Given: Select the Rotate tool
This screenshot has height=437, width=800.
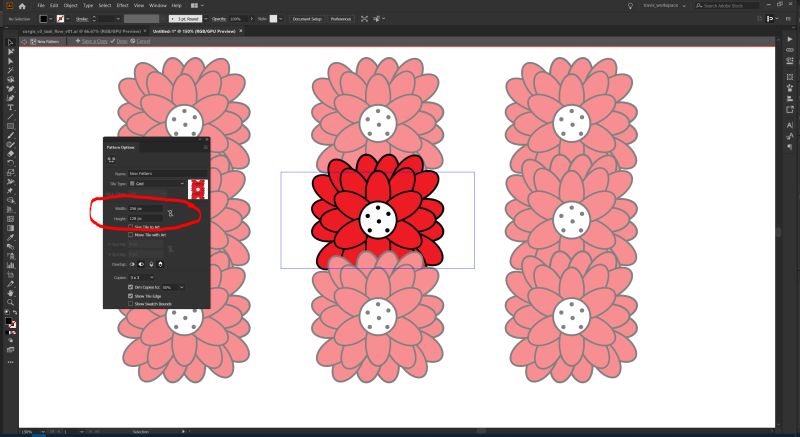Looking at the screenshot, I should point(10,163).
